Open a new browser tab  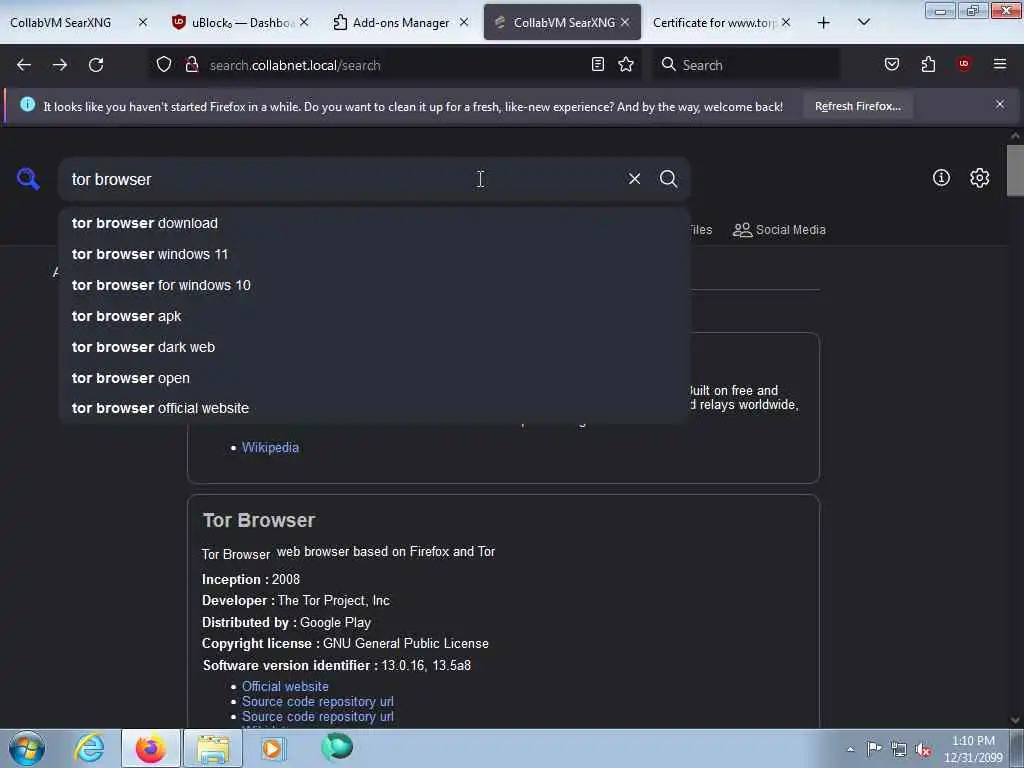coord(824,23)
